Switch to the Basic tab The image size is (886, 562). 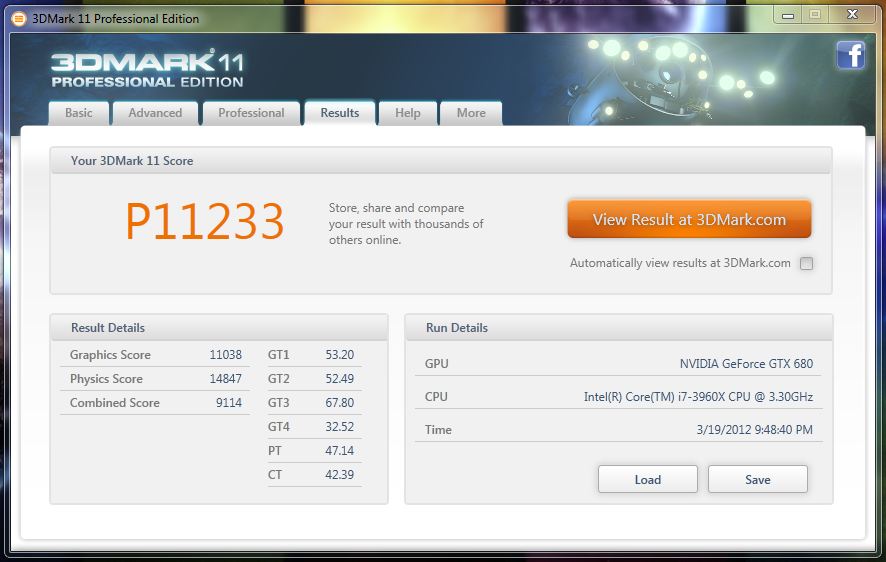[x=79, y=113]
